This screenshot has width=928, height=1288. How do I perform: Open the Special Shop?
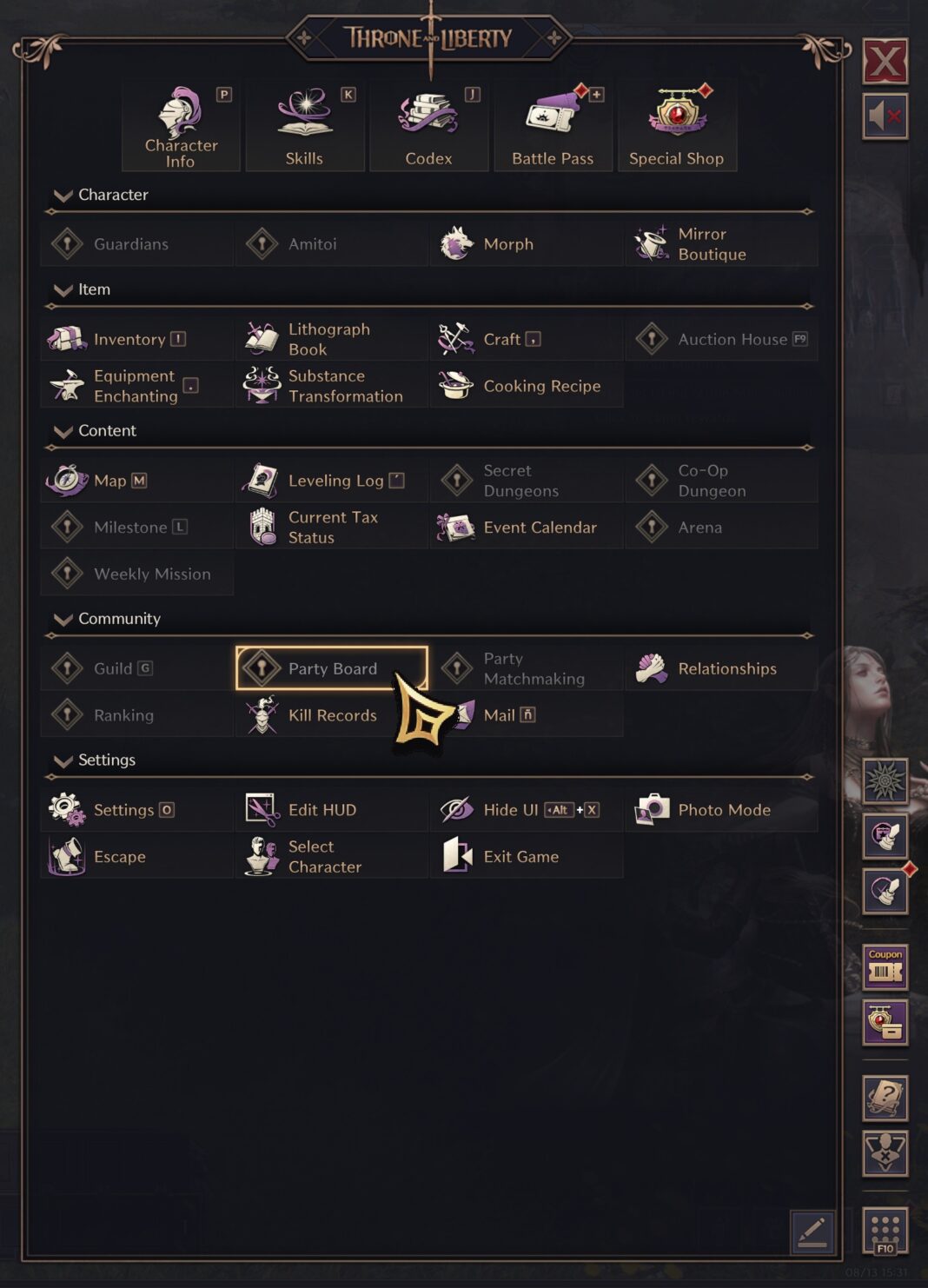pos(676,126)
